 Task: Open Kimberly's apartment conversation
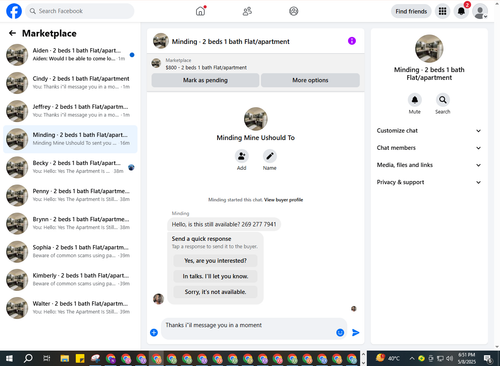pos(70,279)
